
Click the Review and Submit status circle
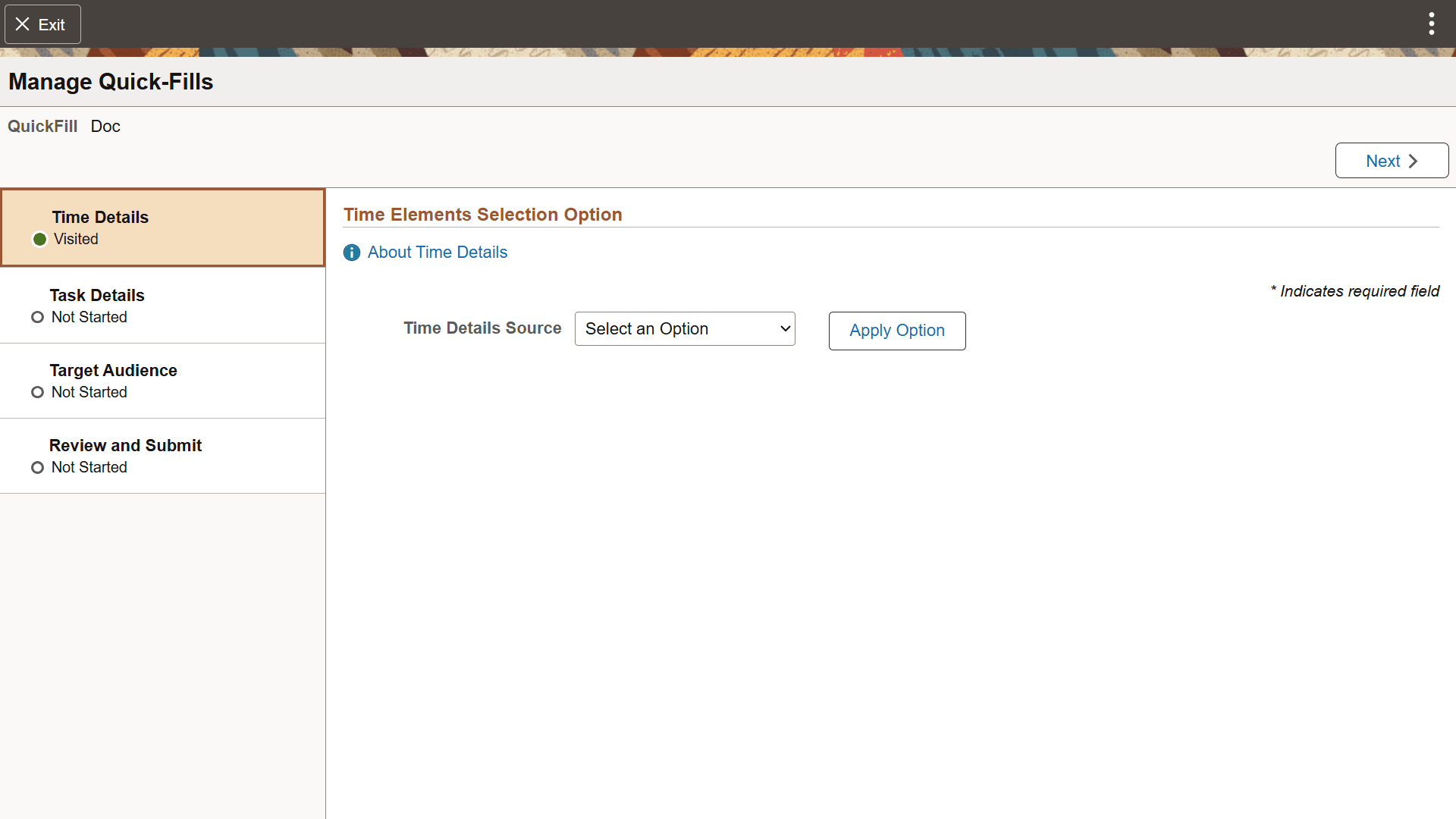point(37,467)
